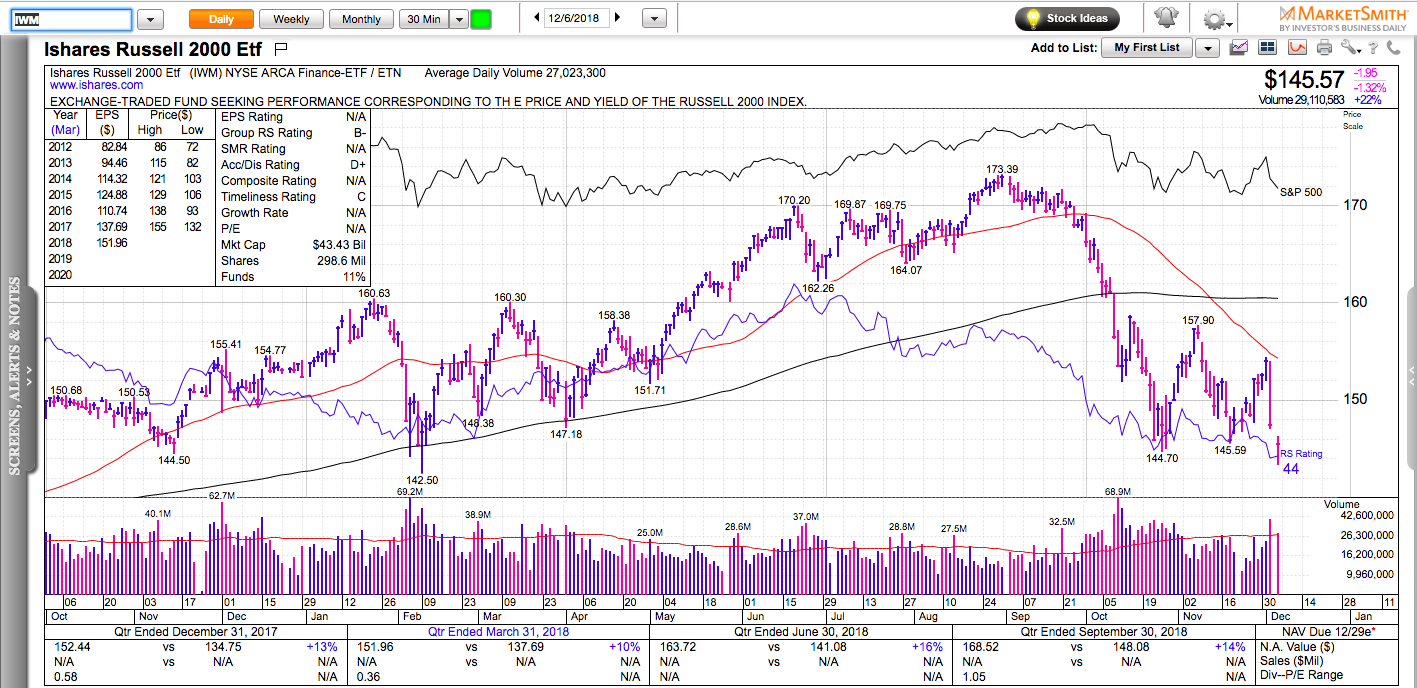Click the 68.9M volume peak label
Screen dimensions: 1417x688
tap(1117, 492)
